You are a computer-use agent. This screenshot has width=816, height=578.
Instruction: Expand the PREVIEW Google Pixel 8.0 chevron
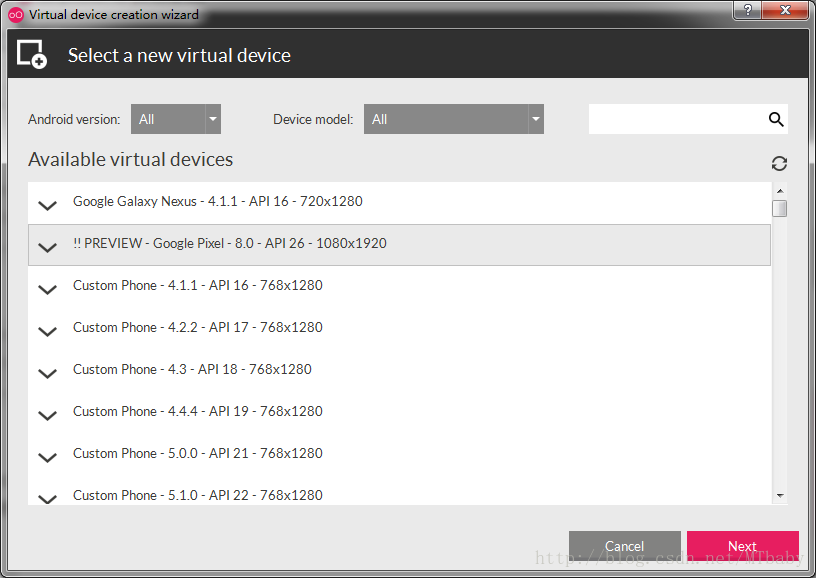[47, 248]
